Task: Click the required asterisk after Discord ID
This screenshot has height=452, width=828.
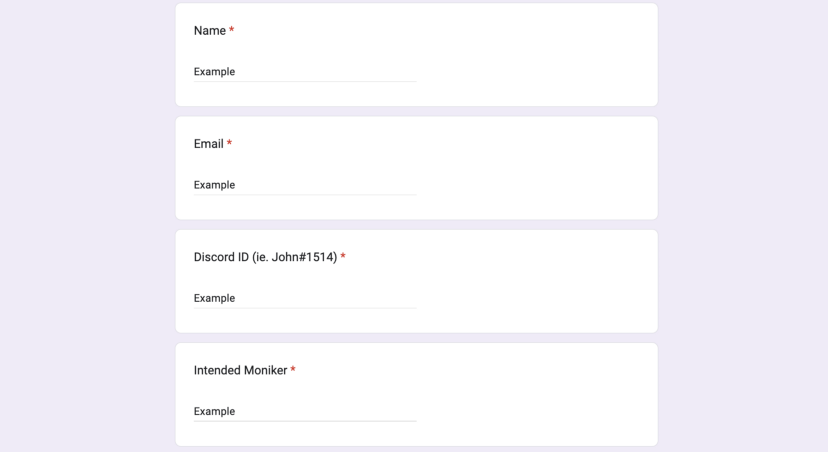Action: tap(343, 257)
